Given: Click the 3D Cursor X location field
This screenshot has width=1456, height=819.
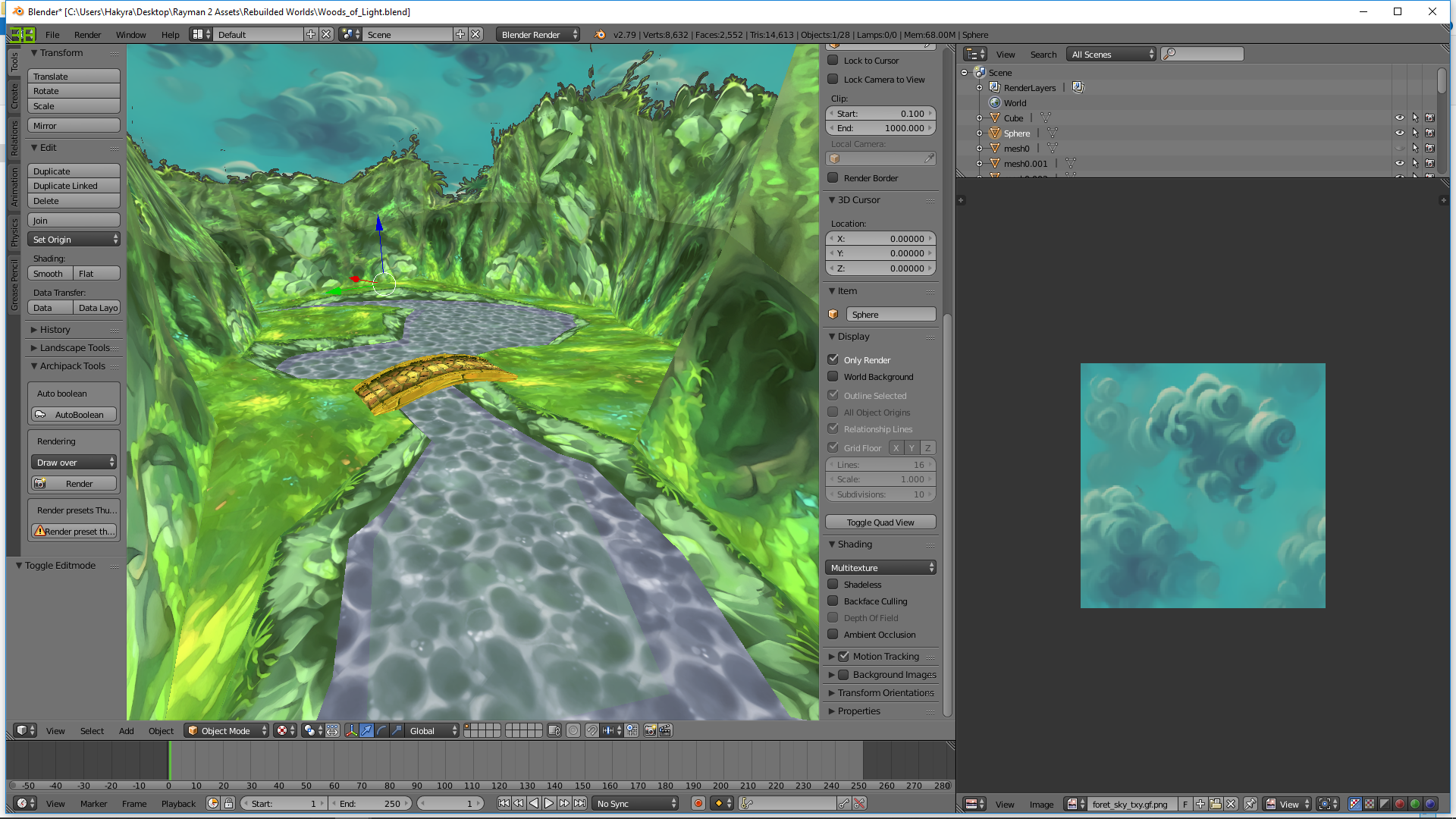Looking at the screenshot, I should pos(880,238).
